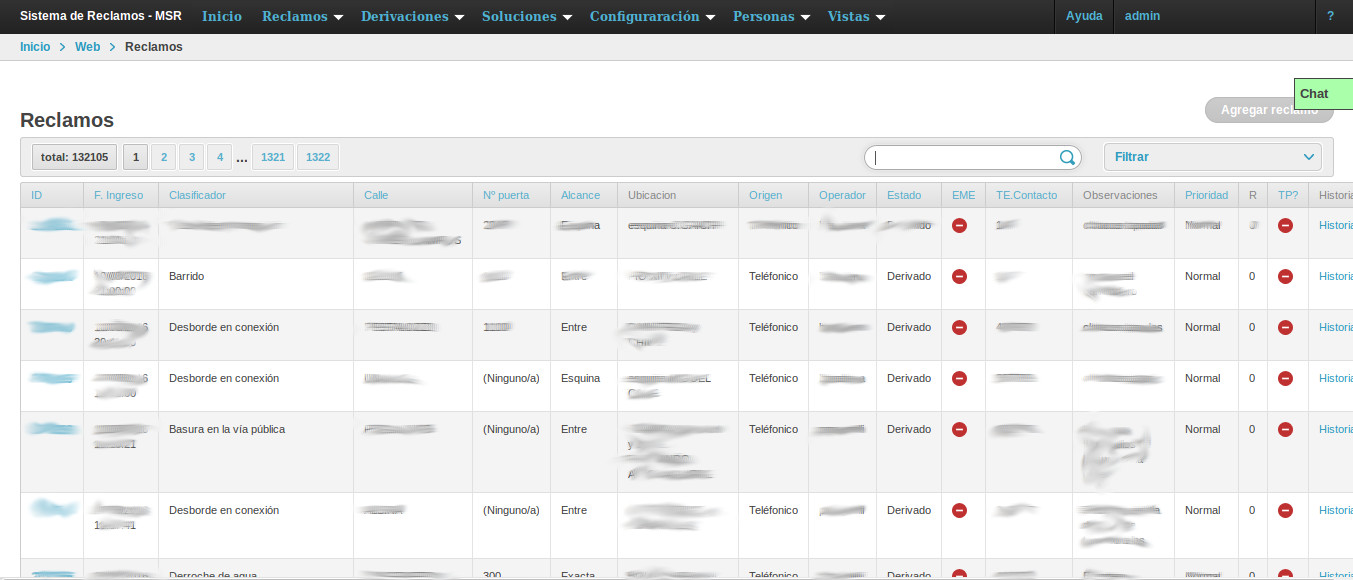Open the green Chat panel
The height and width of the screenshot is (580, 1353).
(x=1322, y=94)
